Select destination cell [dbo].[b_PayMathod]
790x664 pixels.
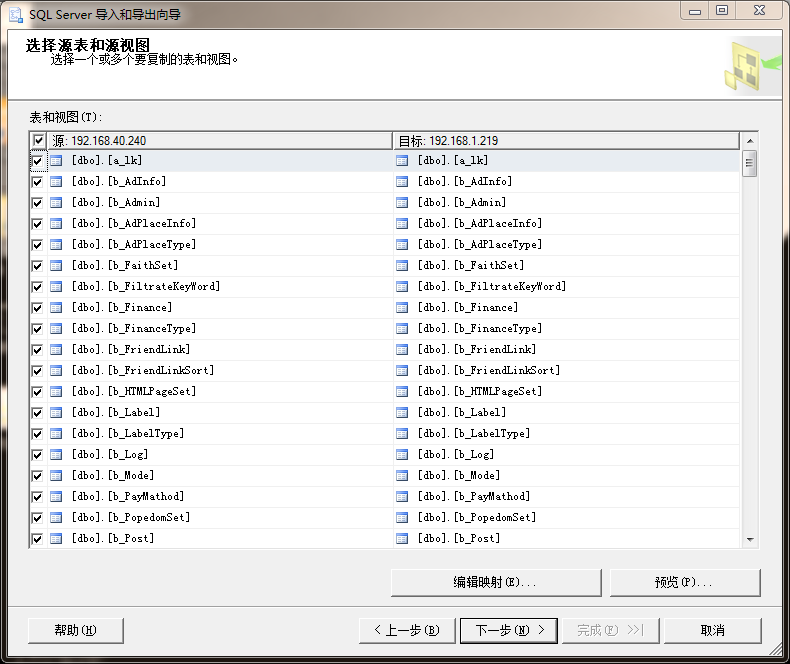click(x=566, y=497)
